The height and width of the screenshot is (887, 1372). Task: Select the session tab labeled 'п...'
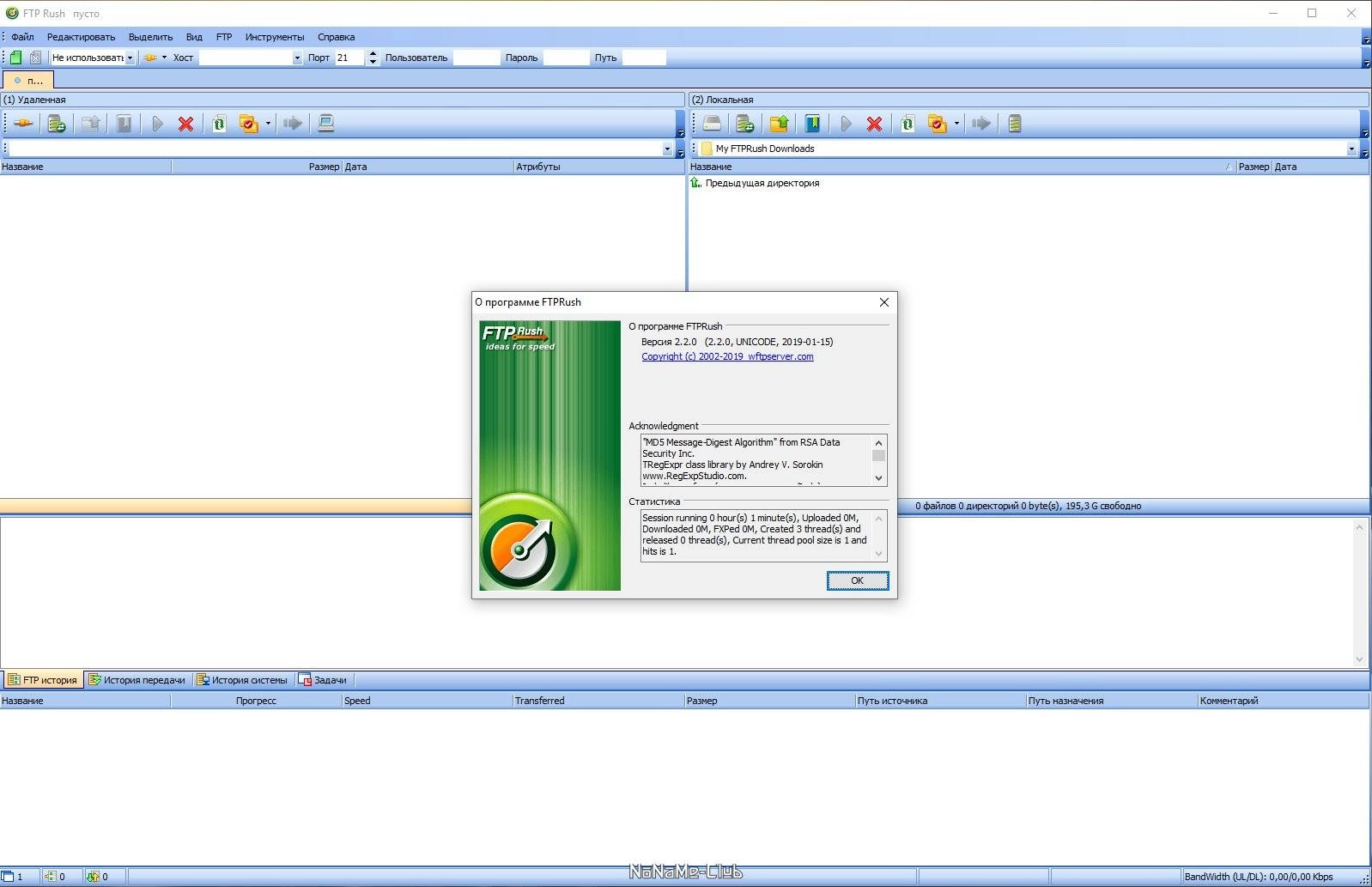point(28,80)
